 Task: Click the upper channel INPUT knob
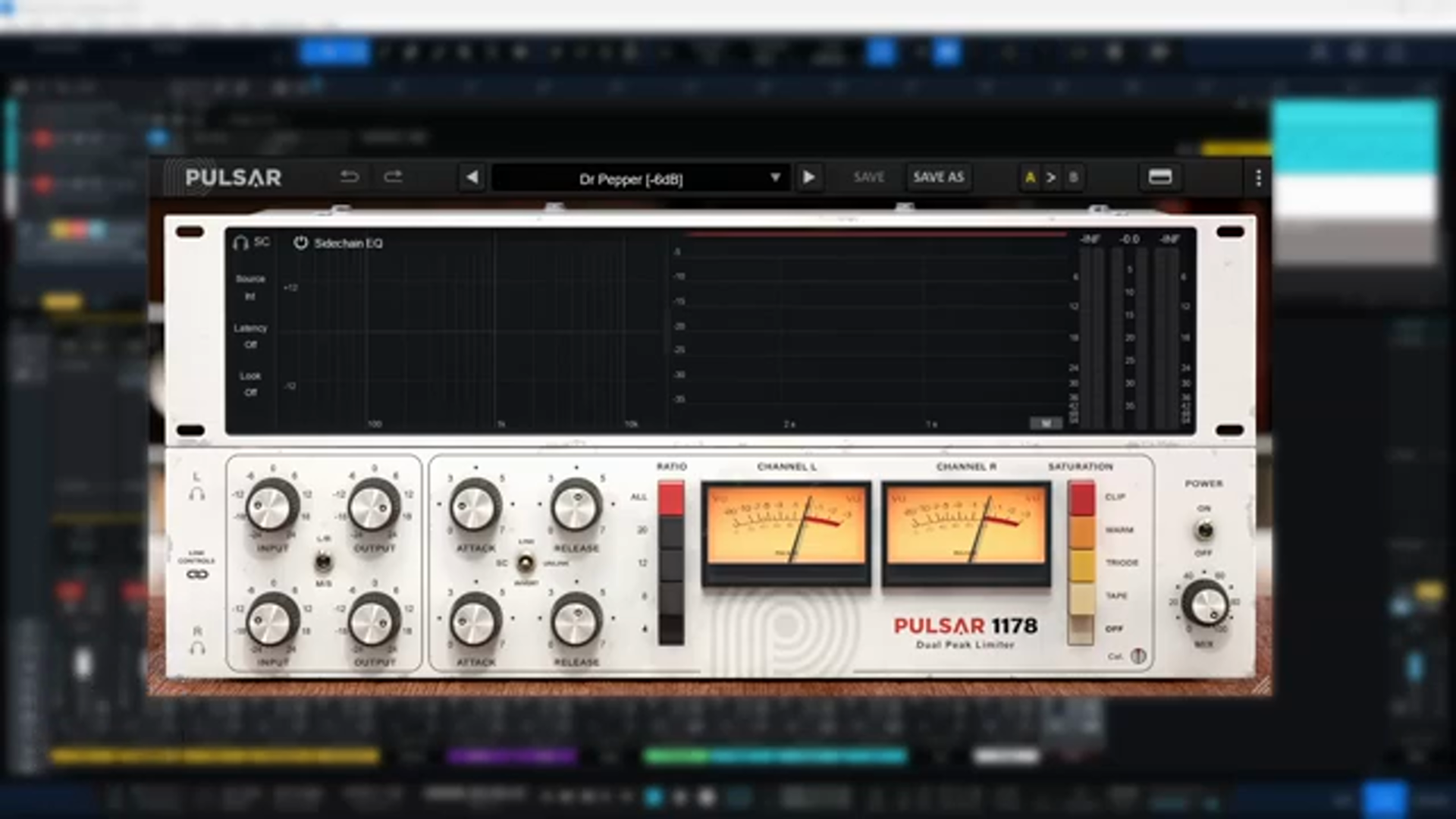coord(271,506)
